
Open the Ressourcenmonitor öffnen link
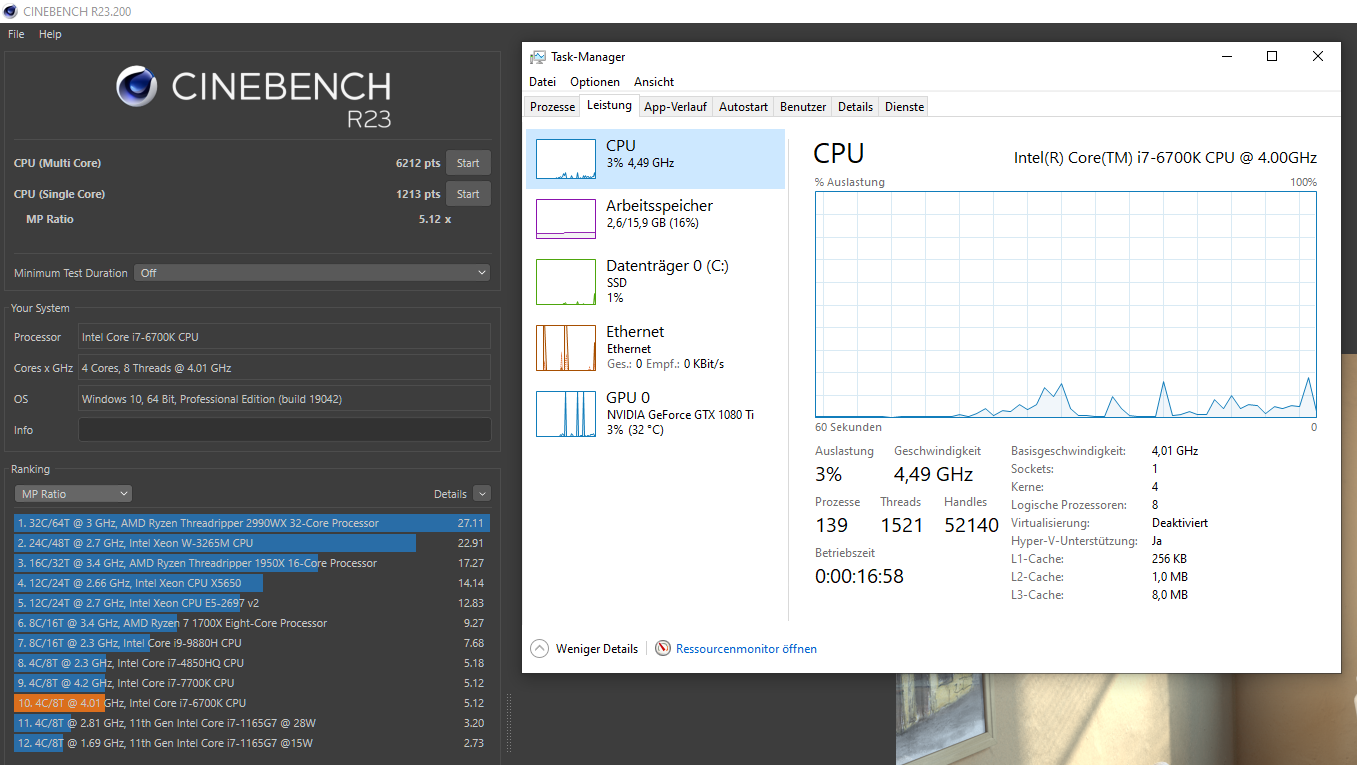click(x=746, y=649)
